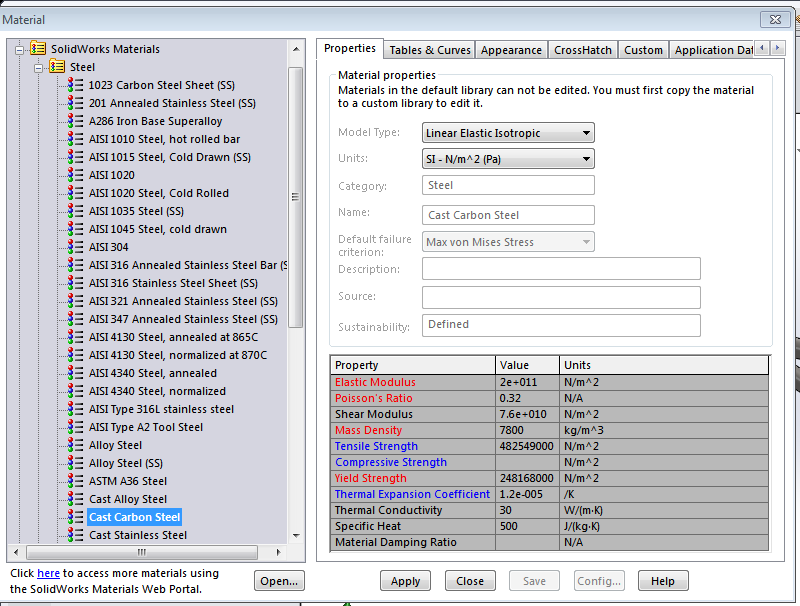Click the tree vertical scrollbar thumb

pyautogui.click(x=295, y=197)
